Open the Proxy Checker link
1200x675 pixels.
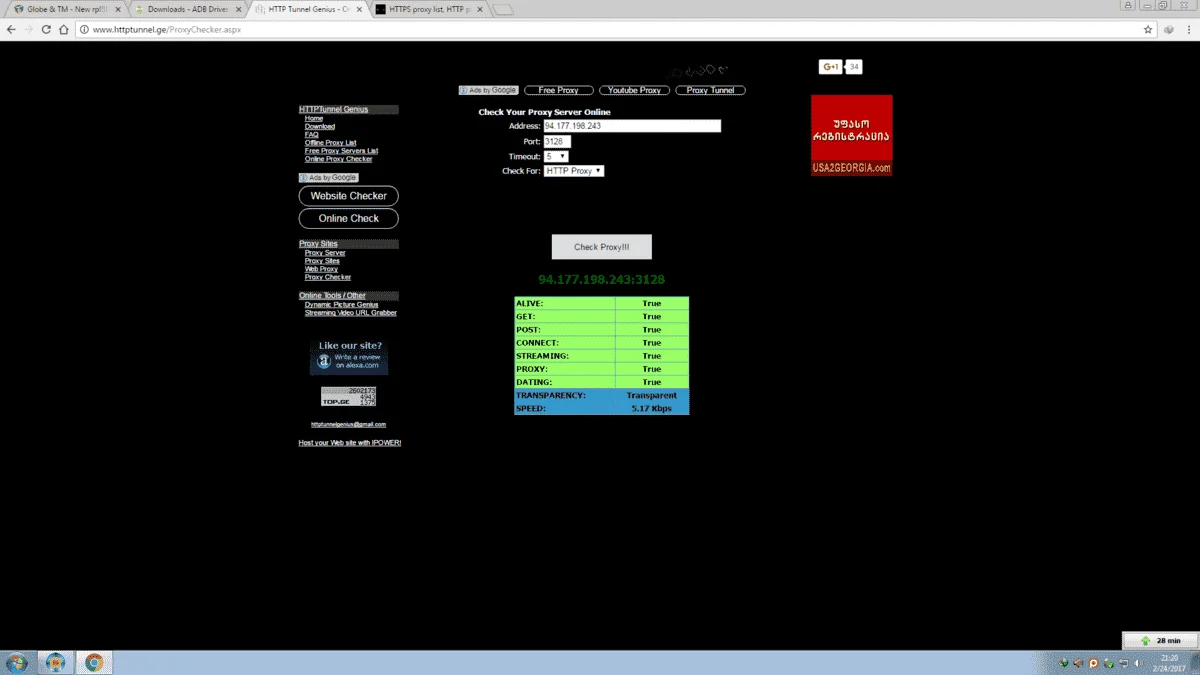(328, 277)
